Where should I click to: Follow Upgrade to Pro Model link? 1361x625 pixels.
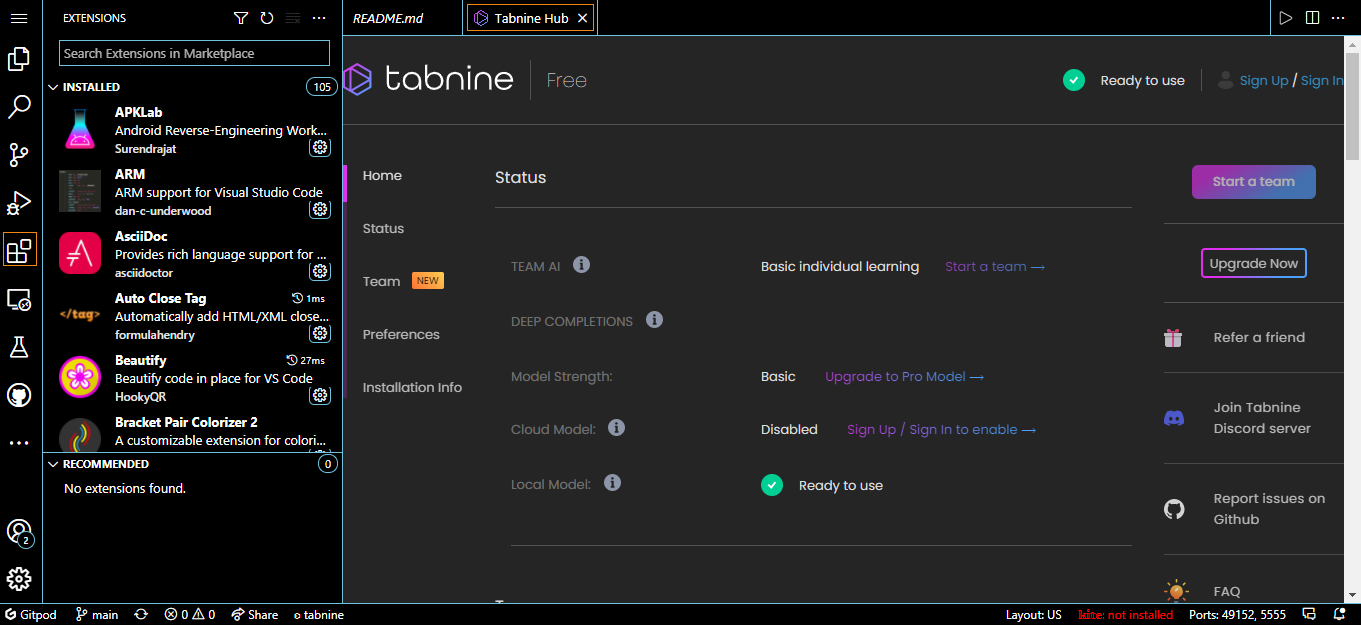click(905, 376)
